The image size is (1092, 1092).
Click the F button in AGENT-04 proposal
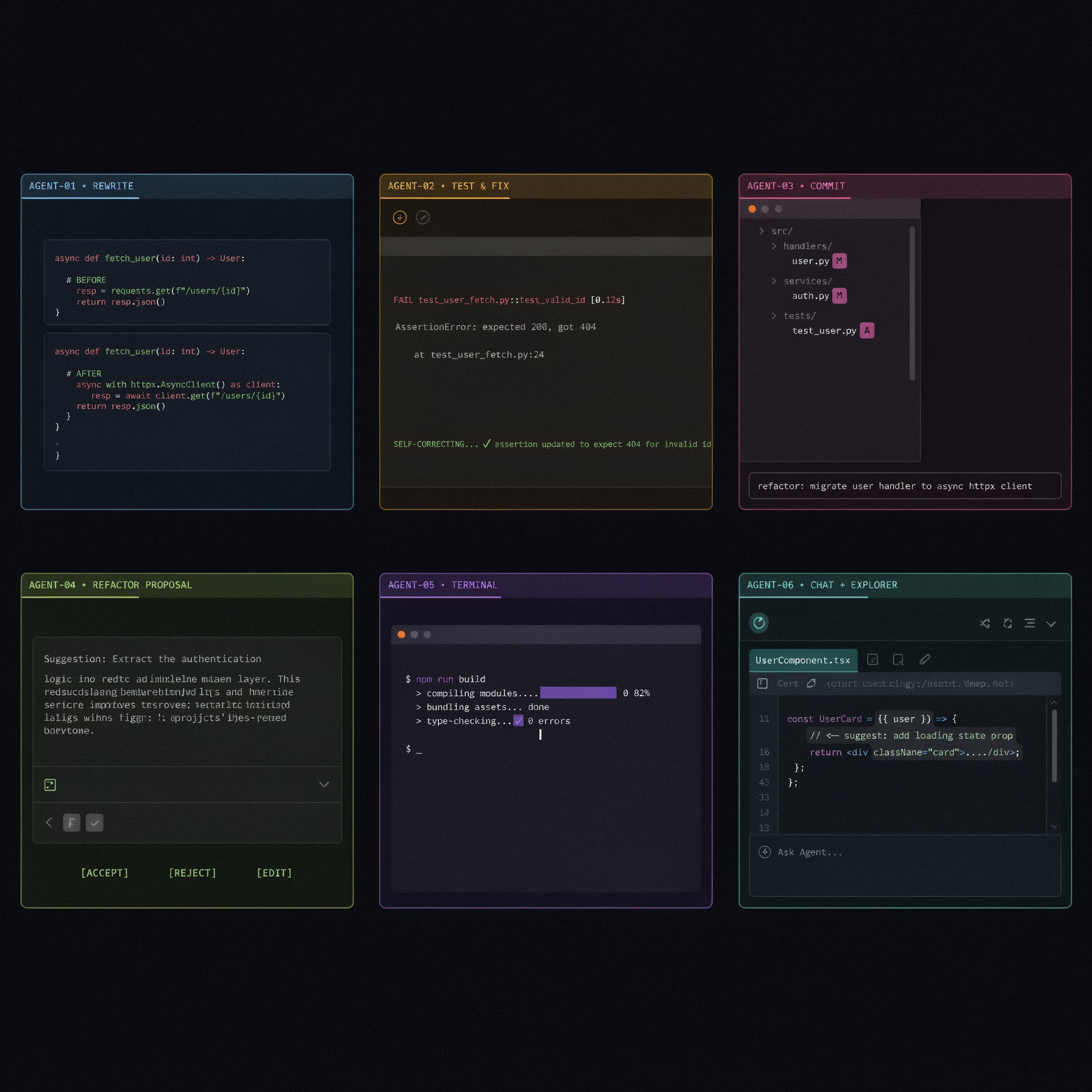[x=71, y=822]
